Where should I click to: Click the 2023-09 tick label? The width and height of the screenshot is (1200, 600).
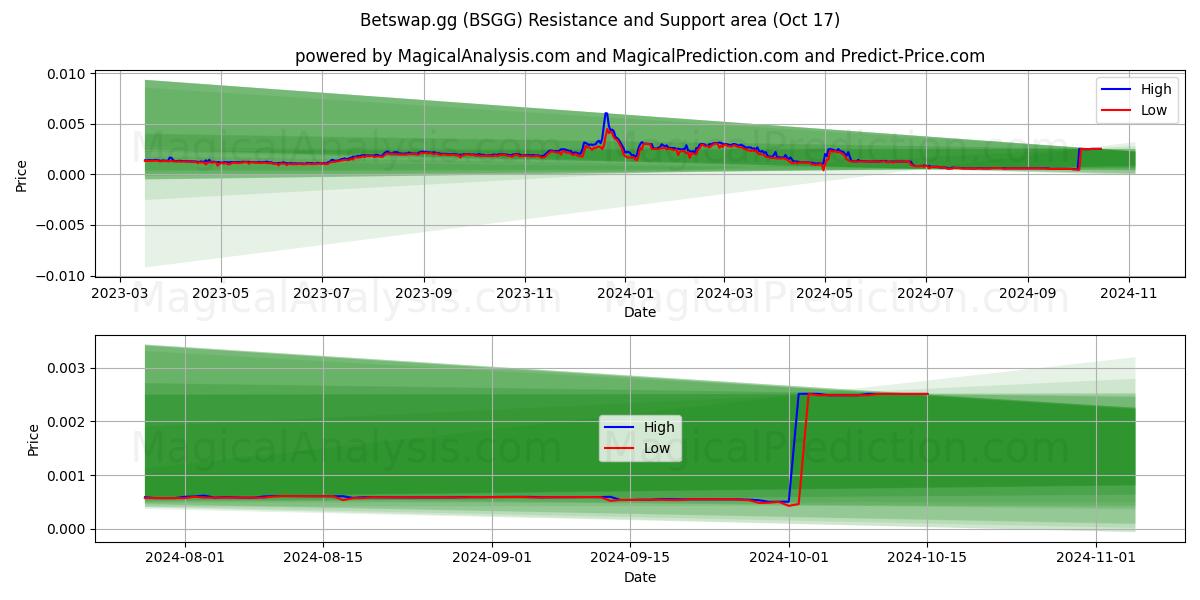pos(424,294)
